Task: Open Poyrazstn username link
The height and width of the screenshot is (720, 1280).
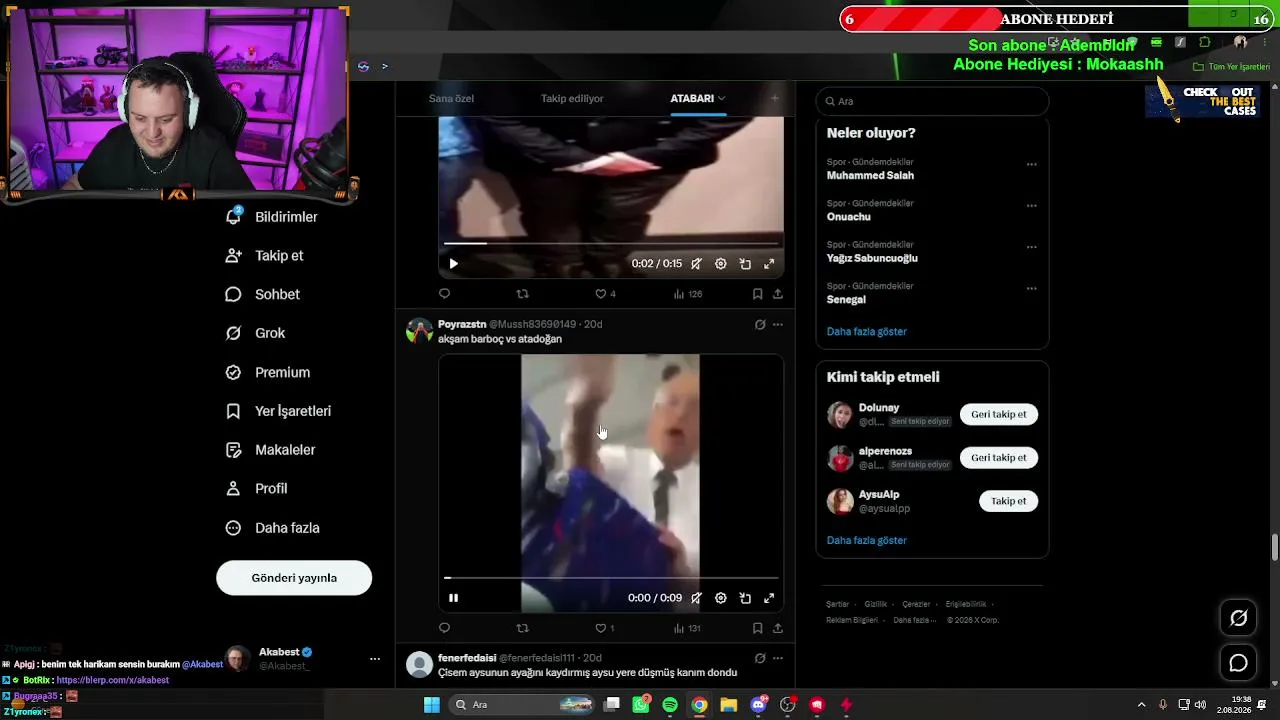Action: click(462, 324)
